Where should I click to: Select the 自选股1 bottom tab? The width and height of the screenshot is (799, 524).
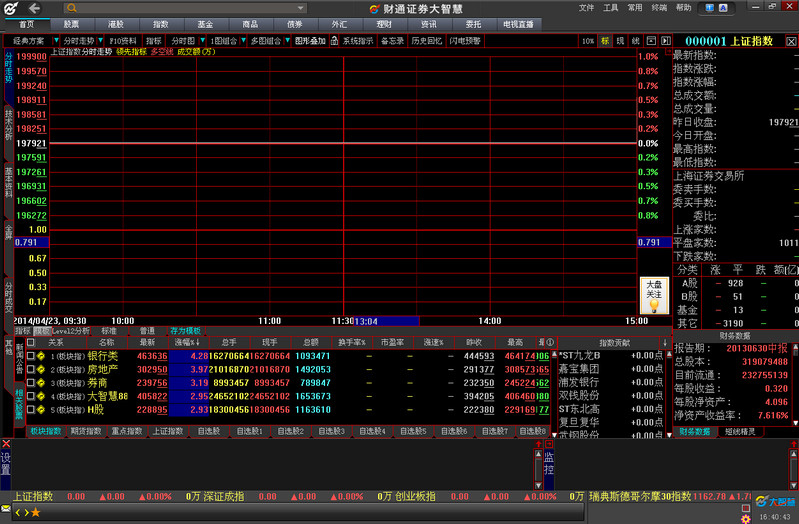pyautogui.click(x=250, y=431)
